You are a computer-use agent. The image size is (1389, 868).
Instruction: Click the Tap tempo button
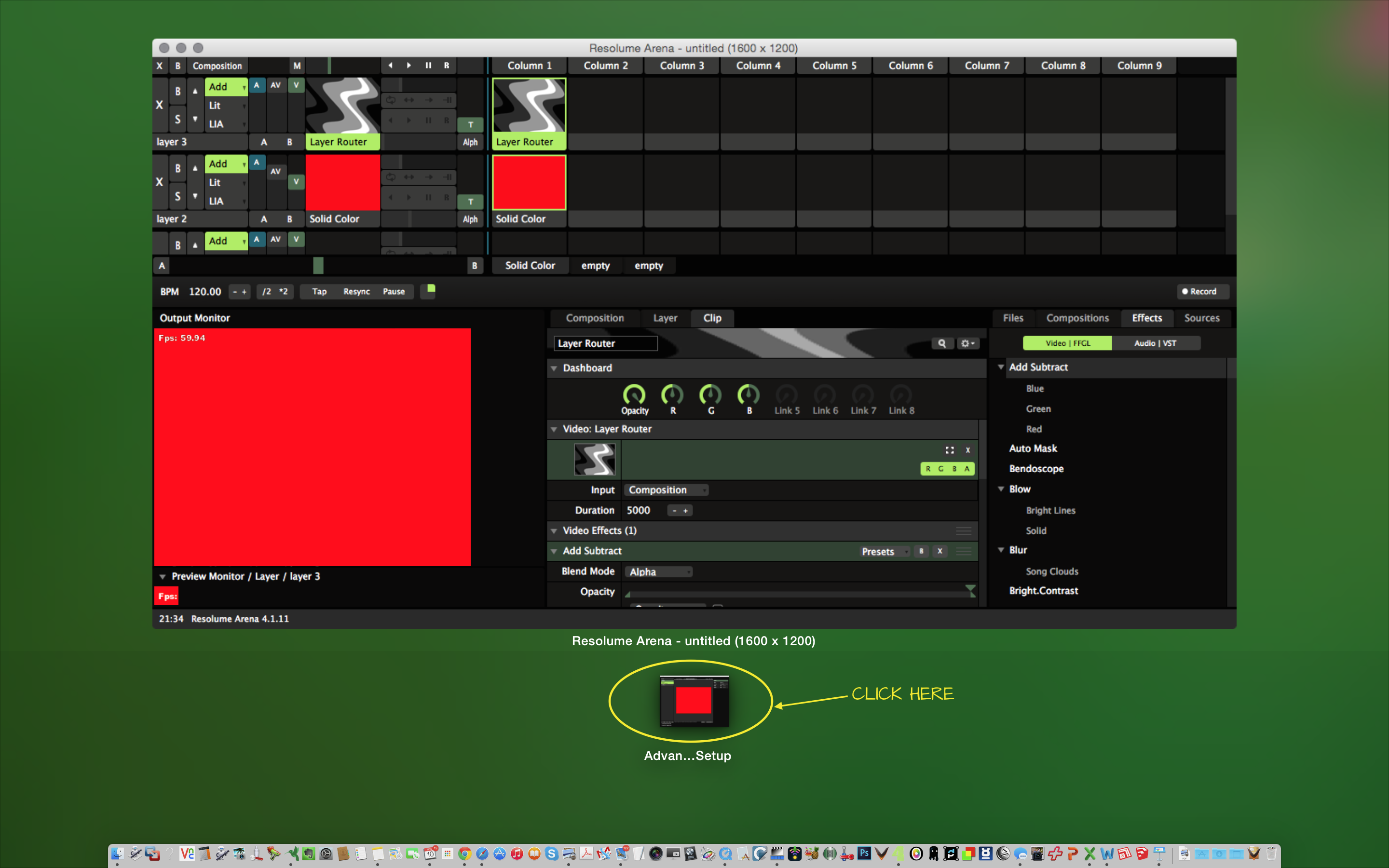[319, 292]
